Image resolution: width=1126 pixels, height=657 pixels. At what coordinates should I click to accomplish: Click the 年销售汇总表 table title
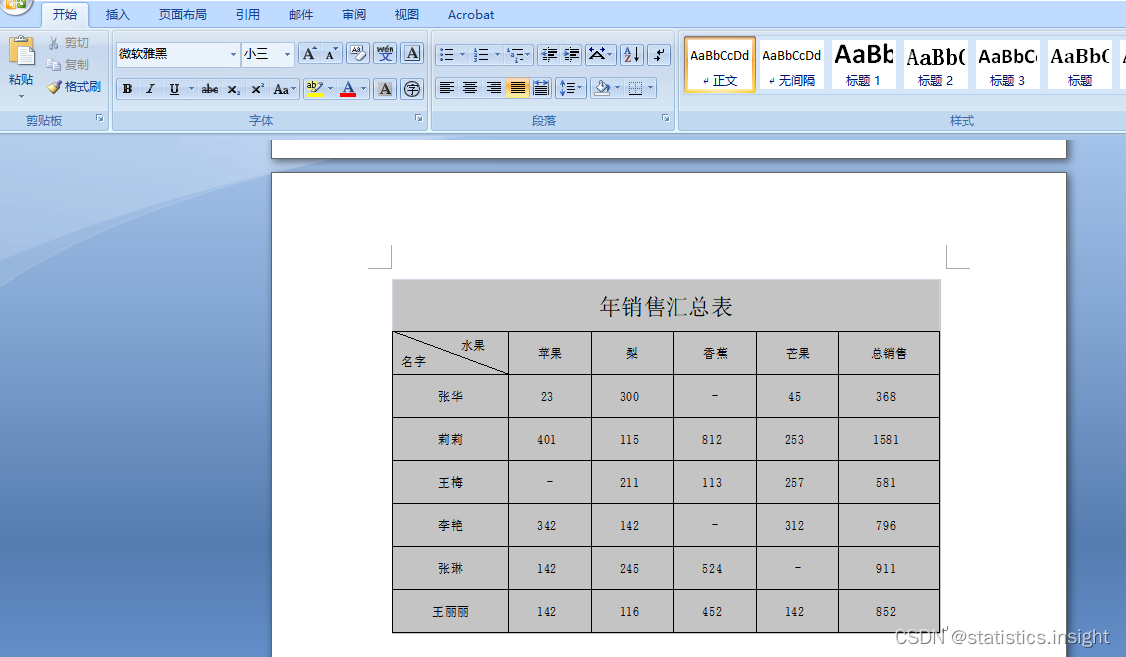pos(666,307)
